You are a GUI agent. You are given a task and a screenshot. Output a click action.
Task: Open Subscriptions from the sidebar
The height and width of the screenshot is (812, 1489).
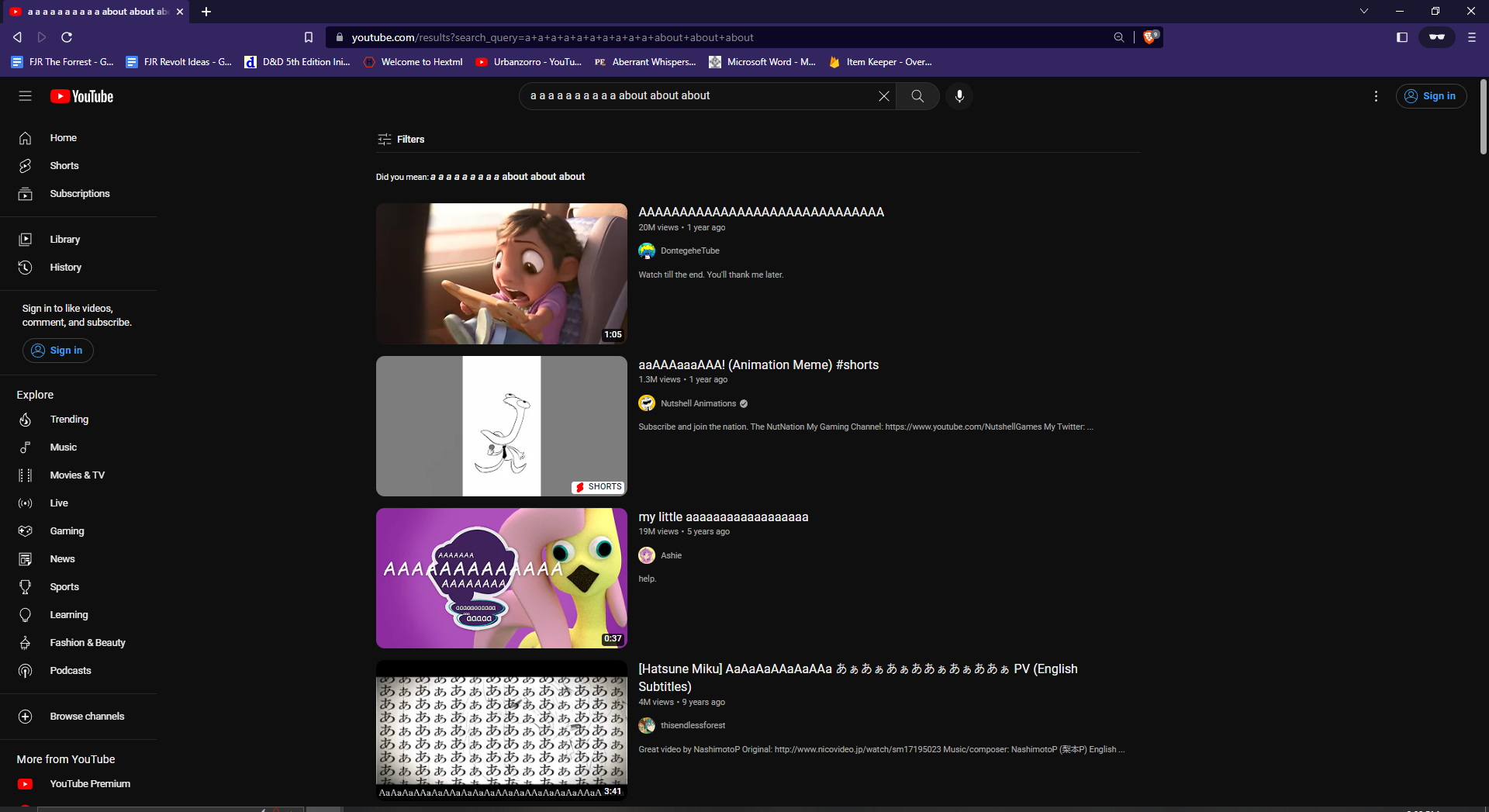(81, 193)
